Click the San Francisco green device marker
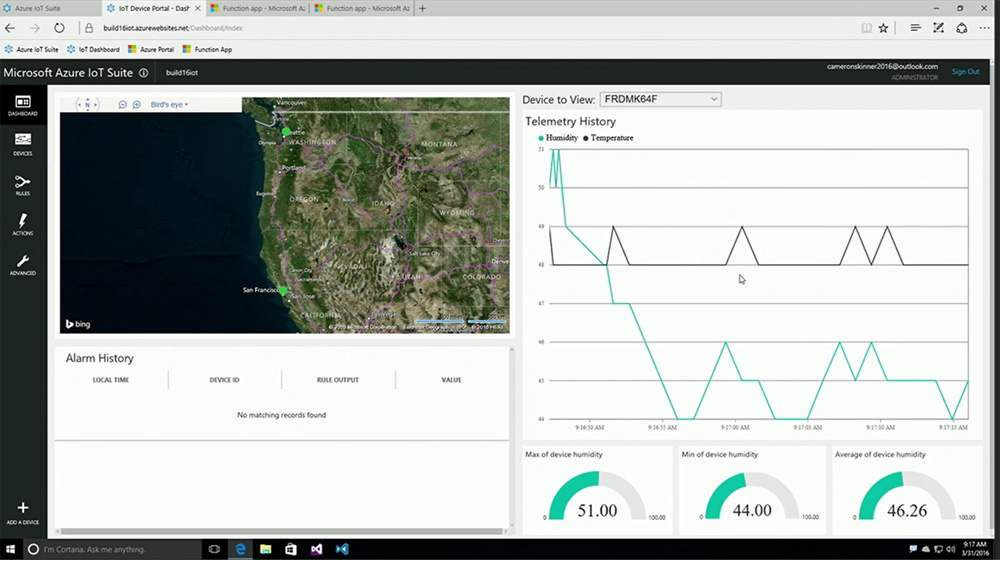Viewport: 1000px width, 564px height. coord(283,291)
